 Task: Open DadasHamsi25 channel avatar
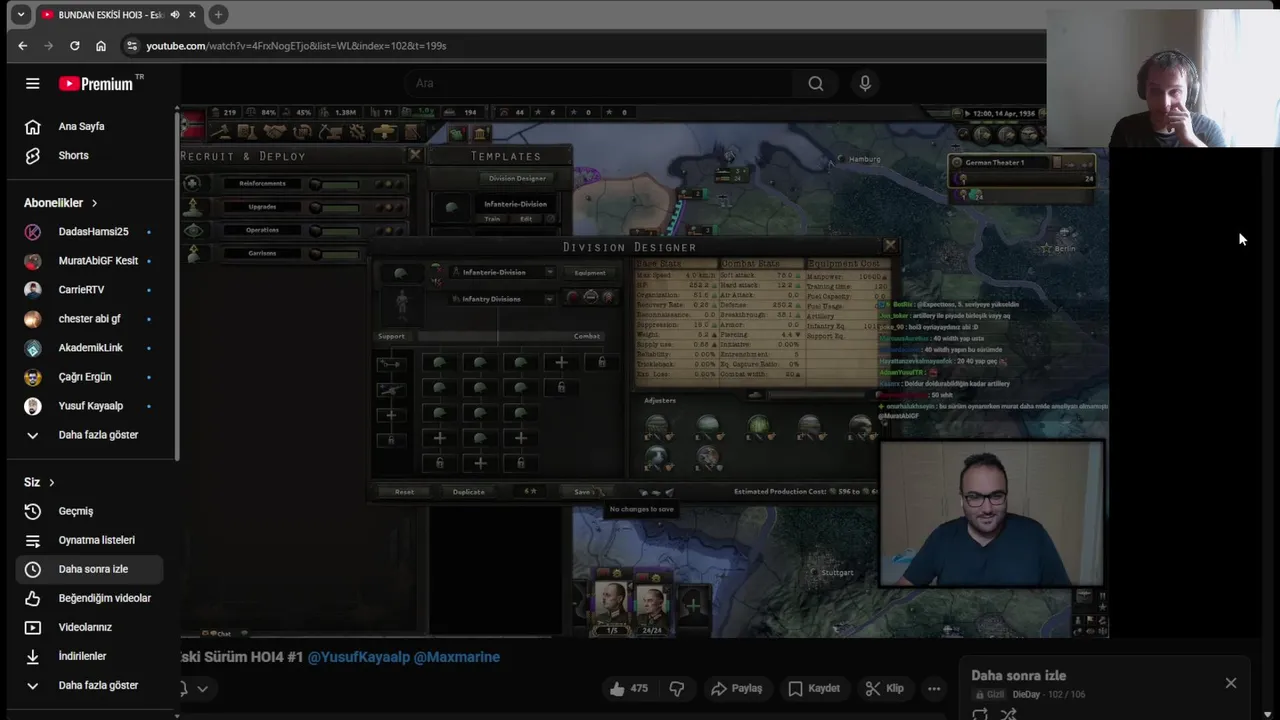pyautogui.click(x=33, y=232)
